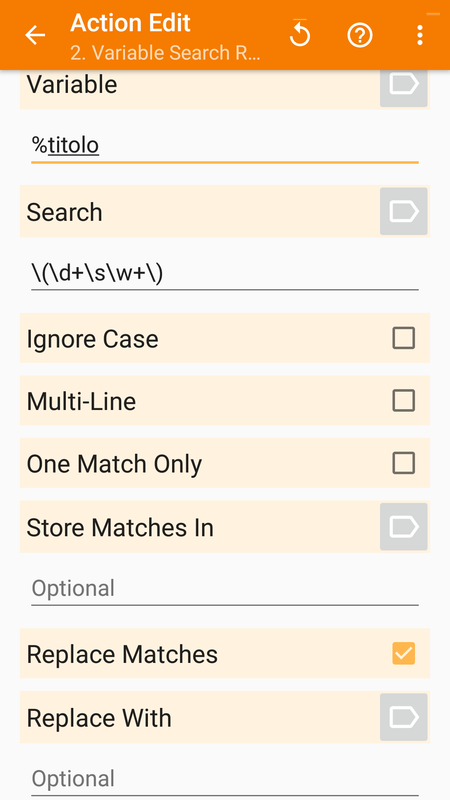The image size is (450, 800).
Task: Tick the One Match Only checkbox
Action: click(x=404, y=463)
